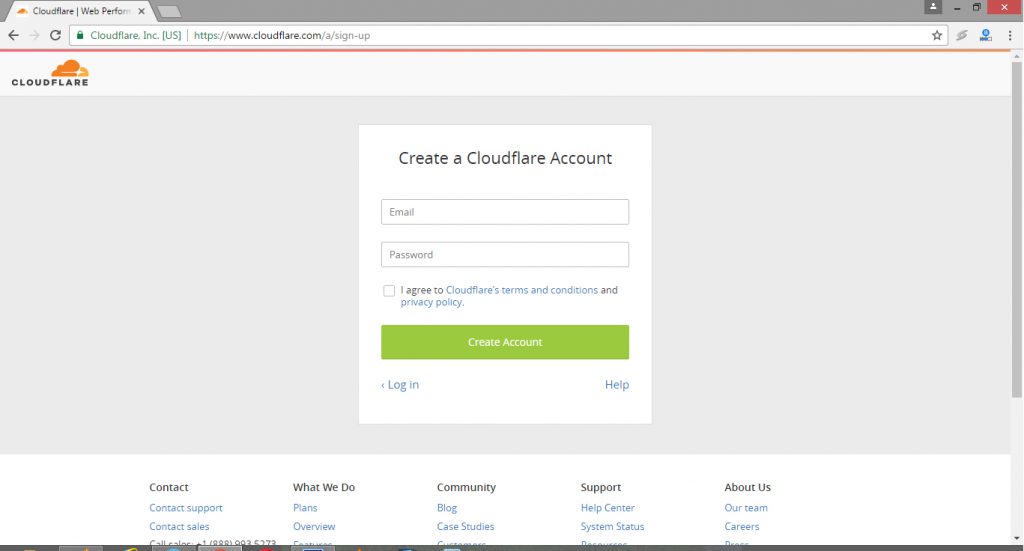Click the browser forward arrow
The image size is (1024, 551).
35,35
